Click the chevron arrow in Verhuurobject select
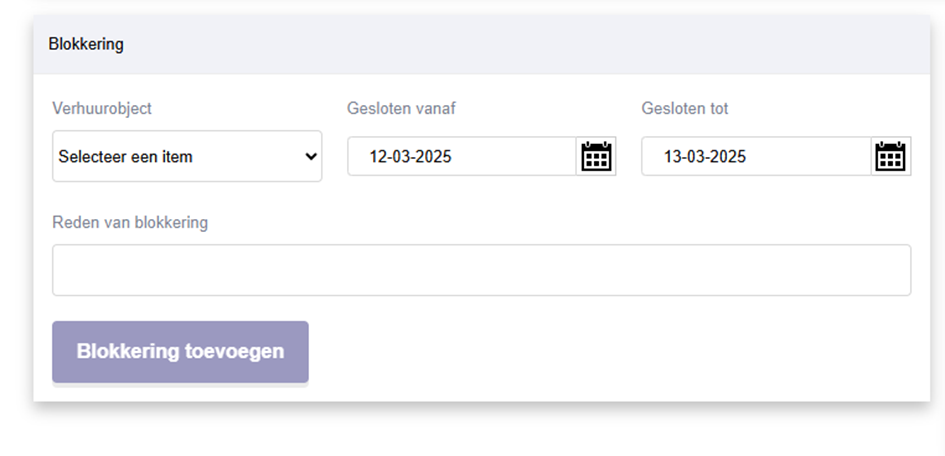The height and width of the screenshot is (456, 945). [x=311, y=157]
